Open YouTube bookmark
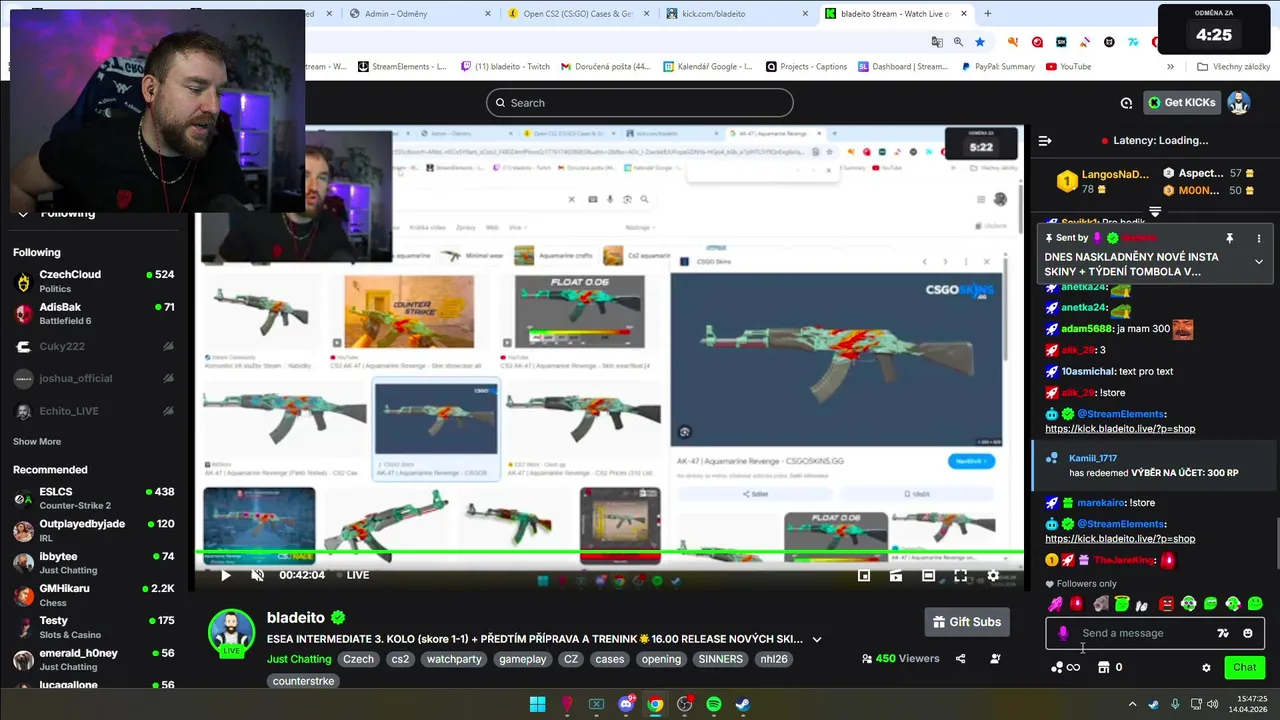Viewport: 1280px width, 720px height. tap(1068, 67)
